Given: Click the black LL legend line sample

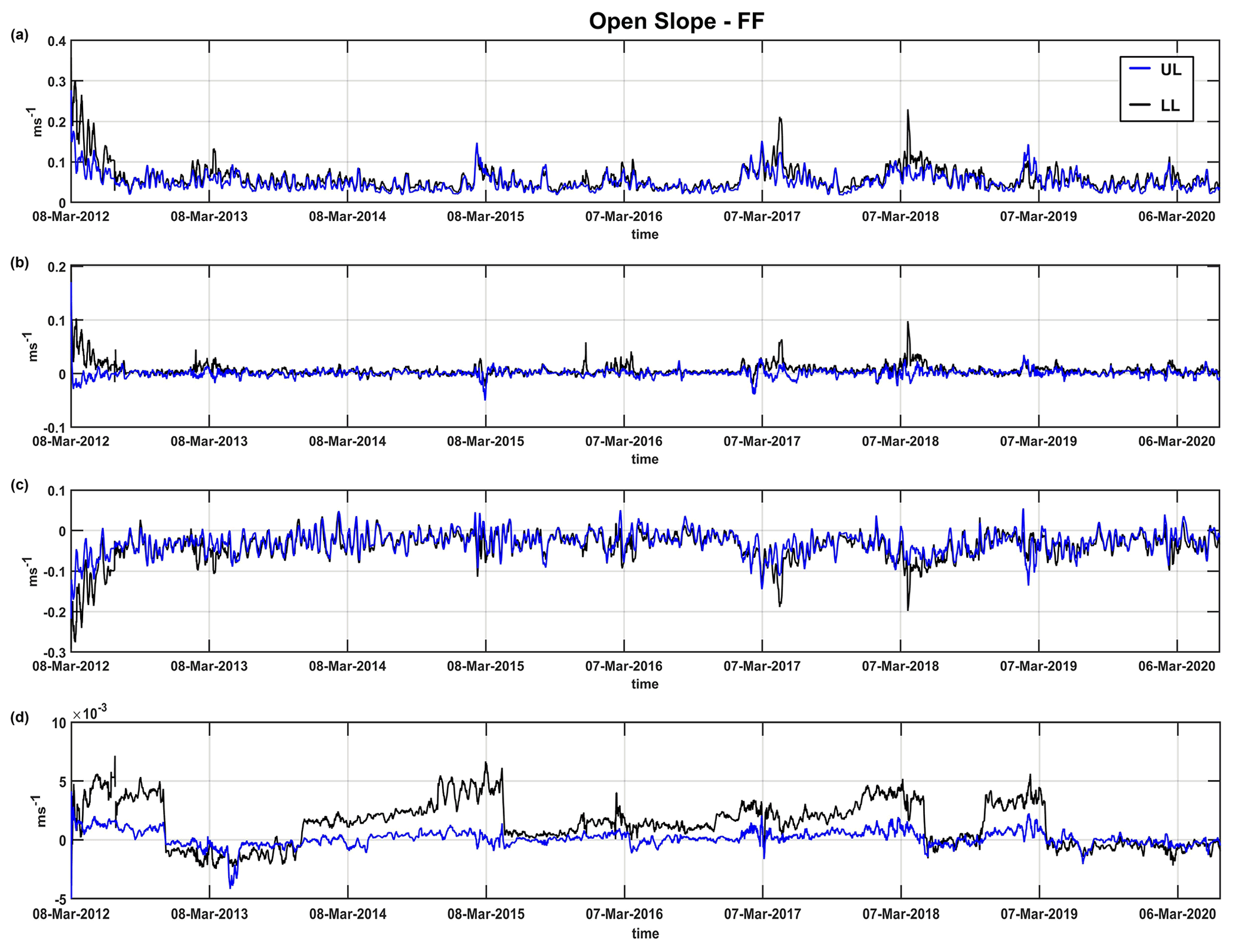Looking at the screenshot, I should pyautogui.click(x=1140, y=105).
